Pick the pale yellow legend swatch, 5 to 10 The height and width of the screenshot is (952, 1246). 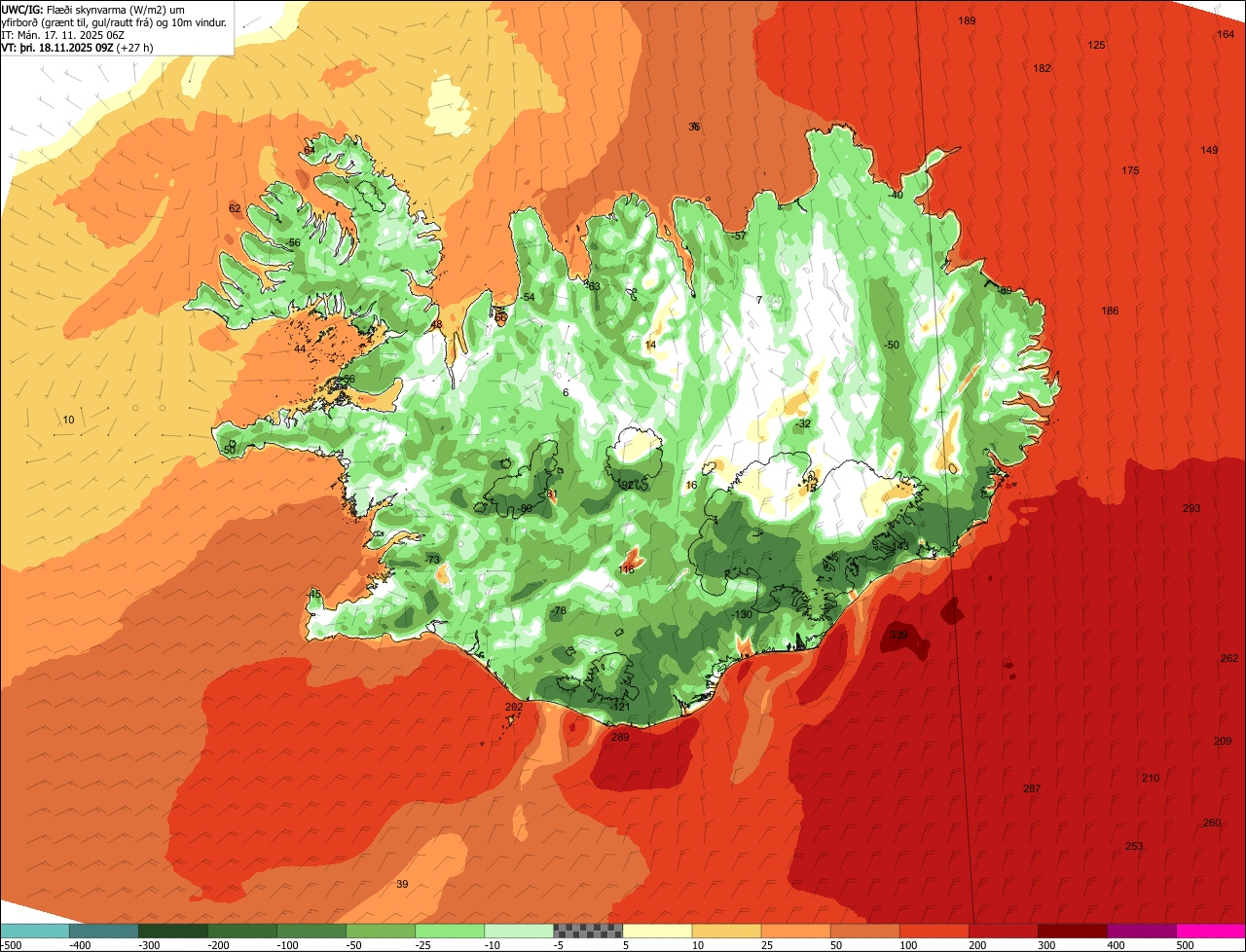657,931
